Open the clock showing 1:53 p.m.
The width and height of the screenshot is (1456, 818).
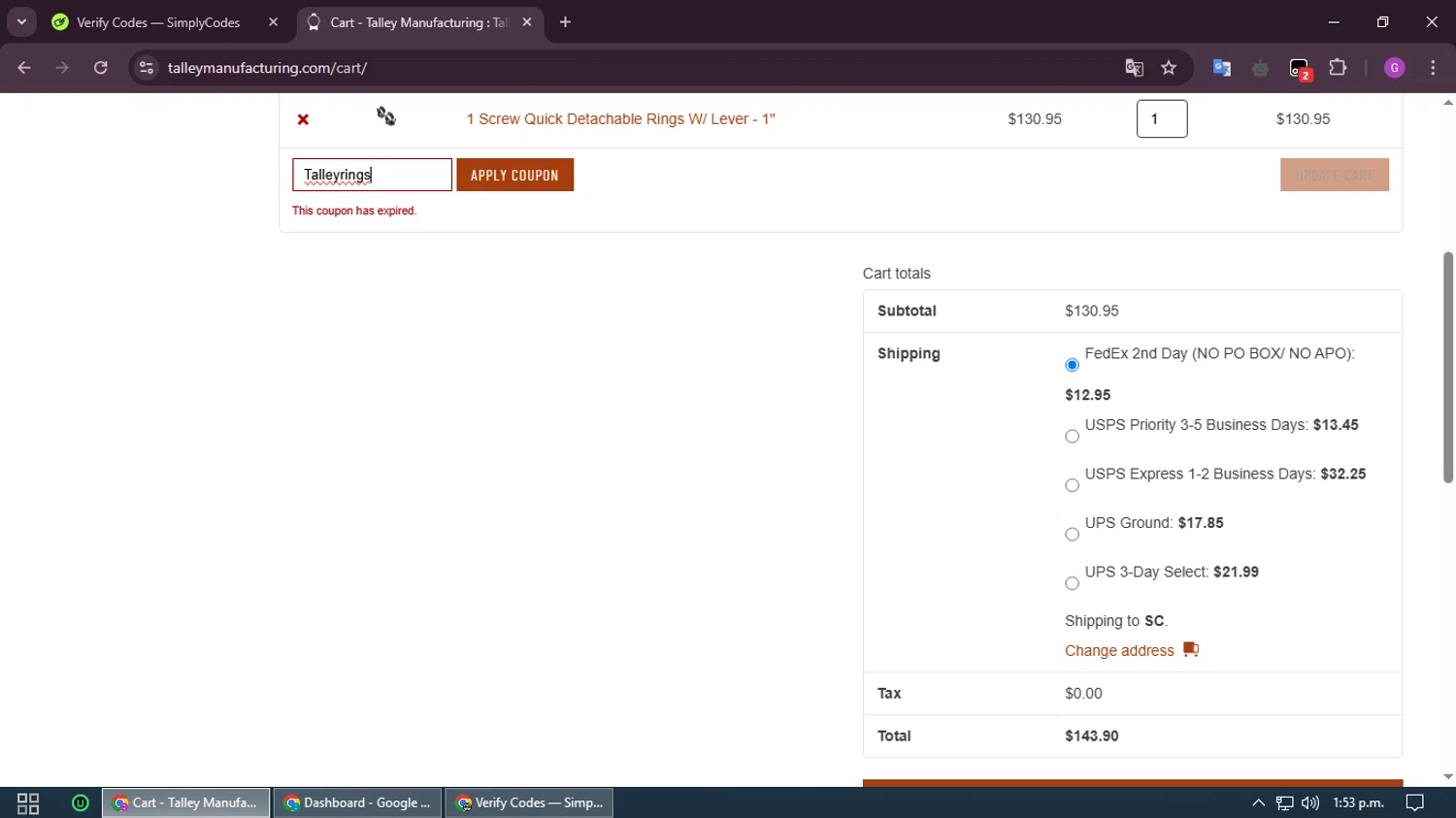(1358, 802)
